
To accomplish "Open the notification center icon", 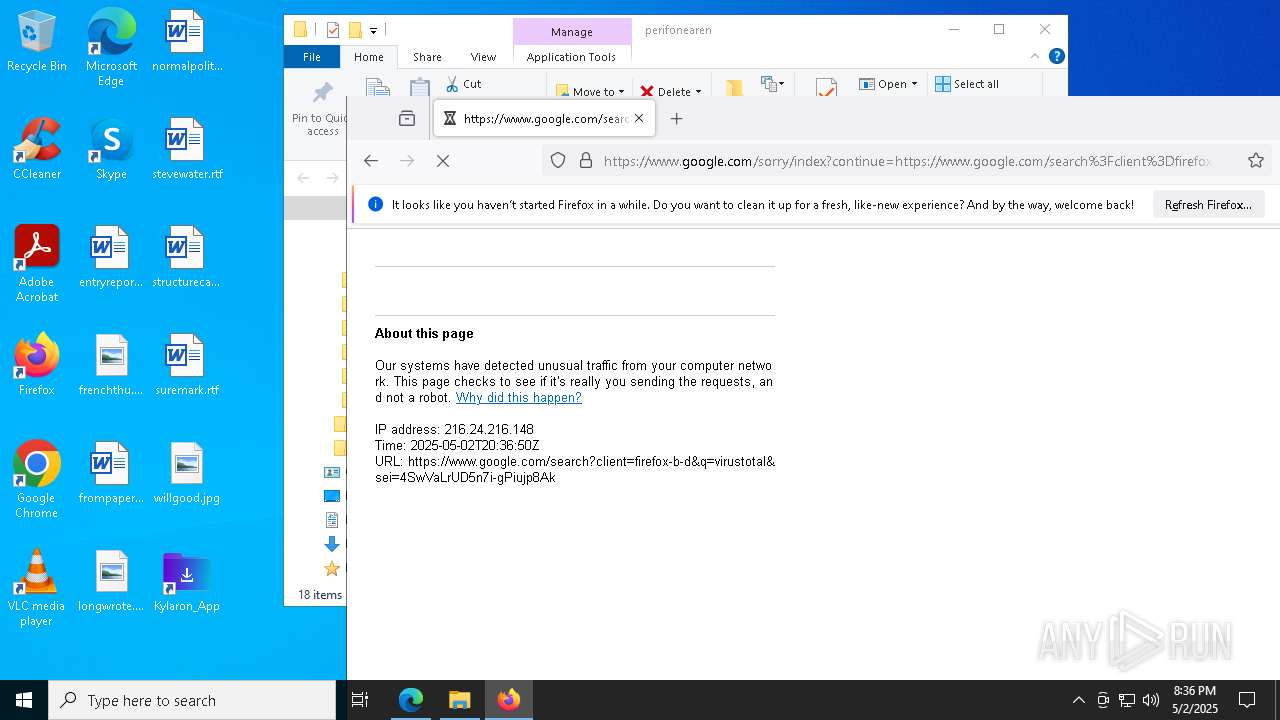I will click(1247, 700).
